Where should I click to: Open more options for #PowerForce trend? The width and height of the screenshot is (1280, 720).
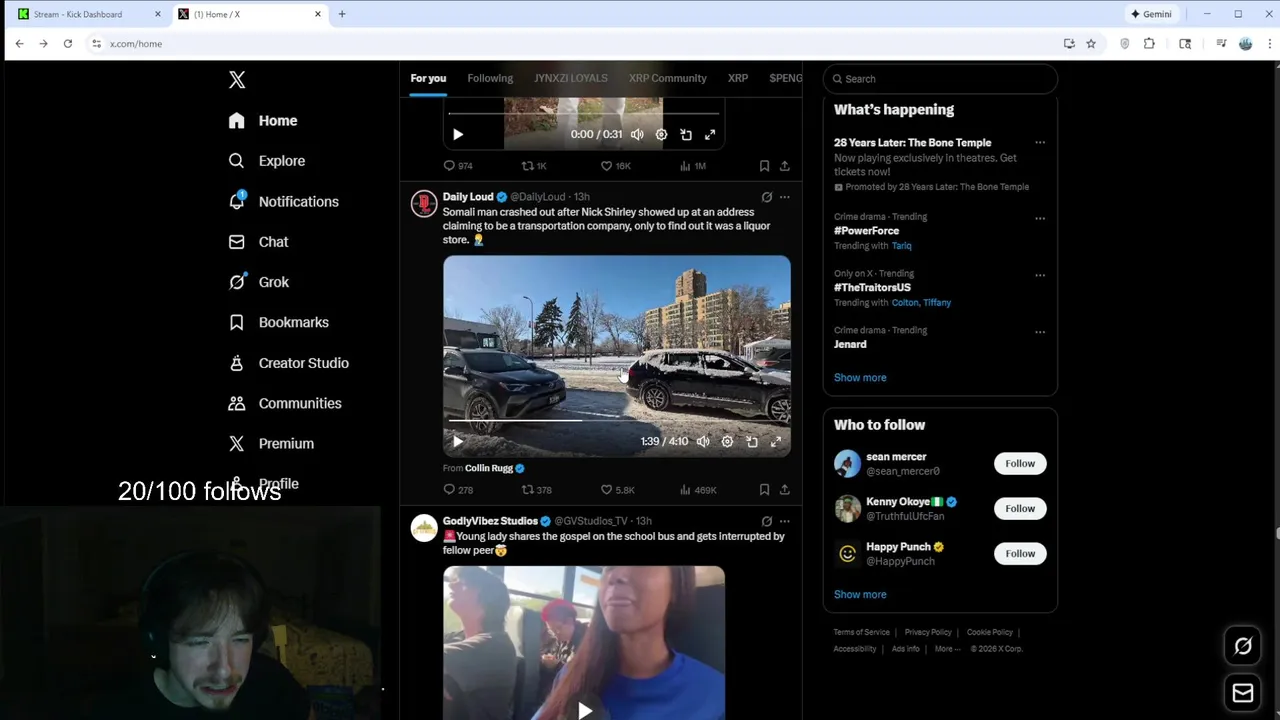coord(1040,218)
